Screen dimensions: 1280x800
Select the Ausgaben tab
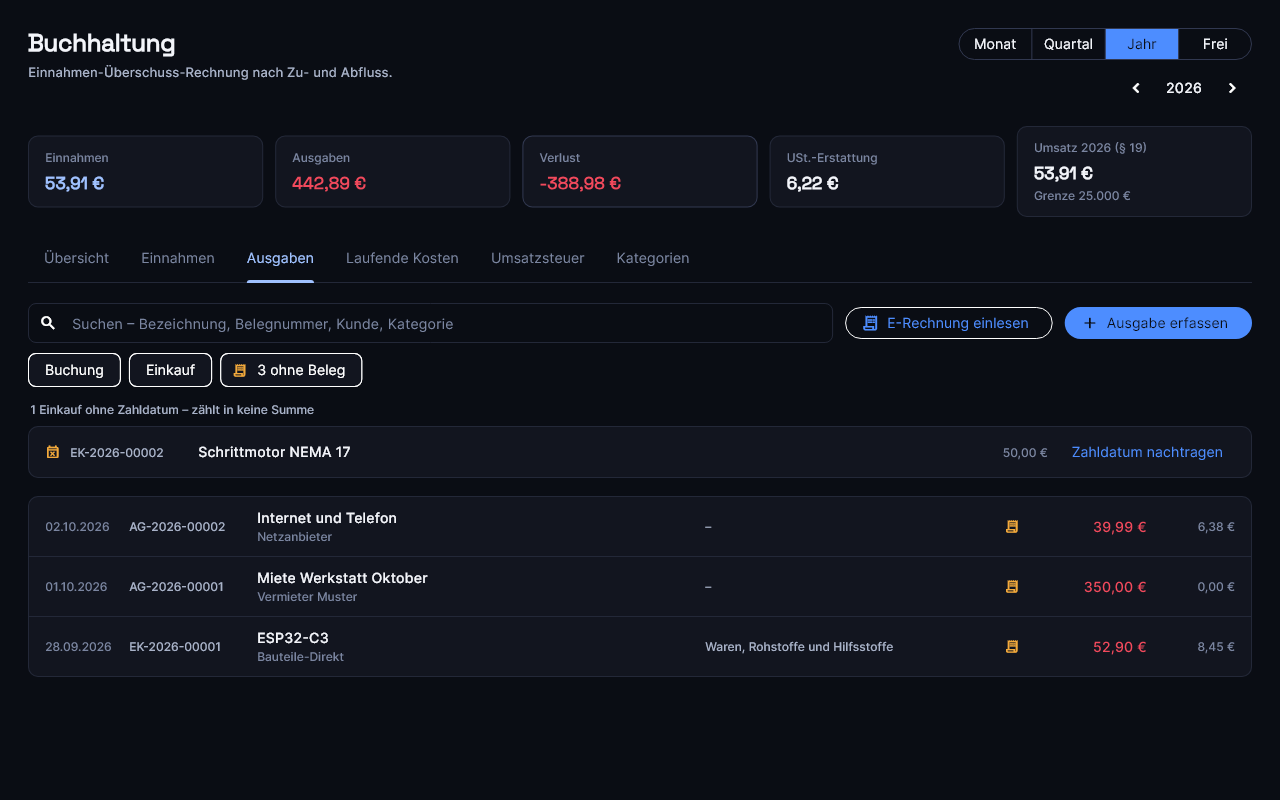click(280, 258)
